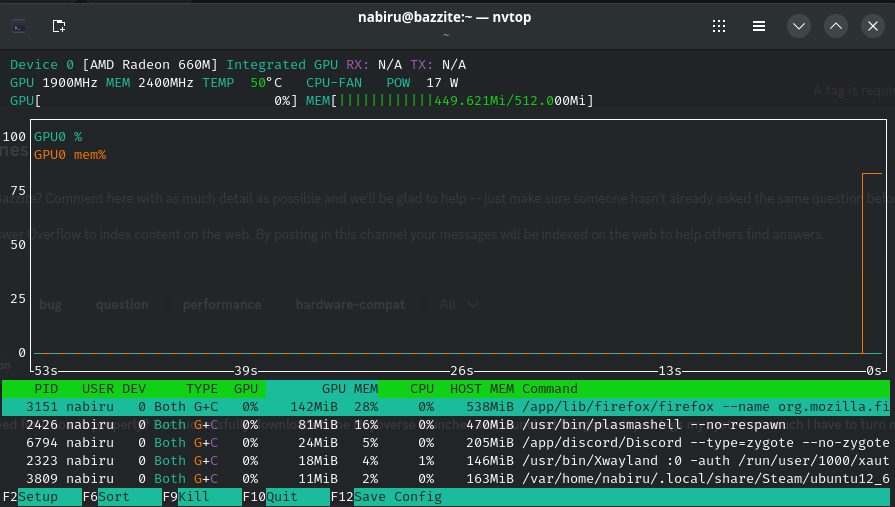895x507 pixels.
Task: Click the window title nabiru@bazzite nvtop
Action: click(445, 17)
